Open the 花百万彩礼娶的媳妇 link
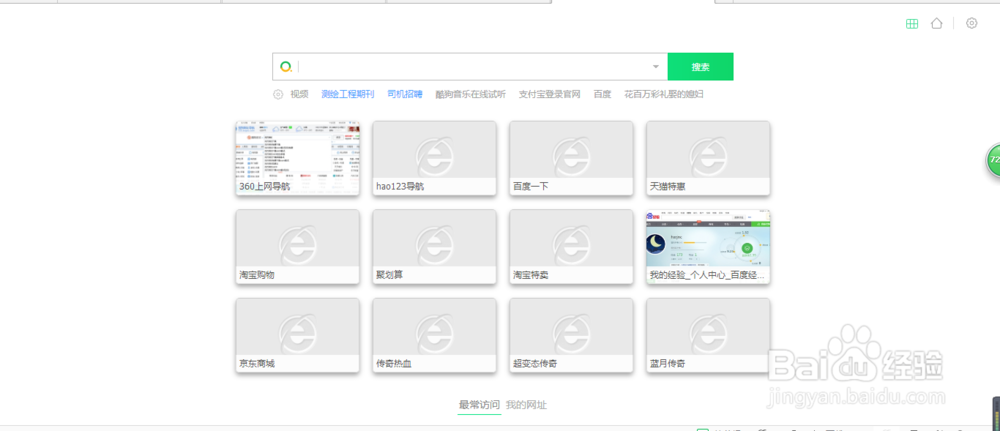Image resolution: width=1000 pixels, height=431 pixels. [664, 94]
